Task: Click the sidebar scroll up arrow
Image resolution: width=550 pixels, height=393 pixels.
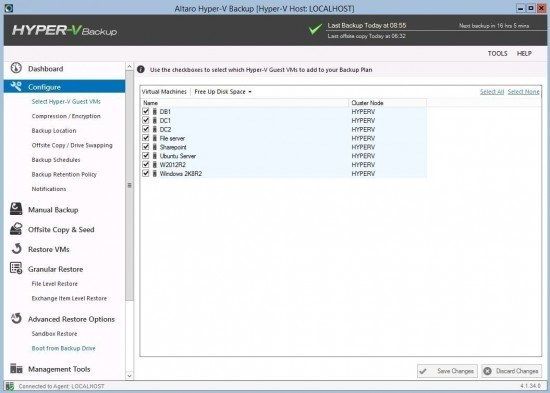Action: [129, 67]
